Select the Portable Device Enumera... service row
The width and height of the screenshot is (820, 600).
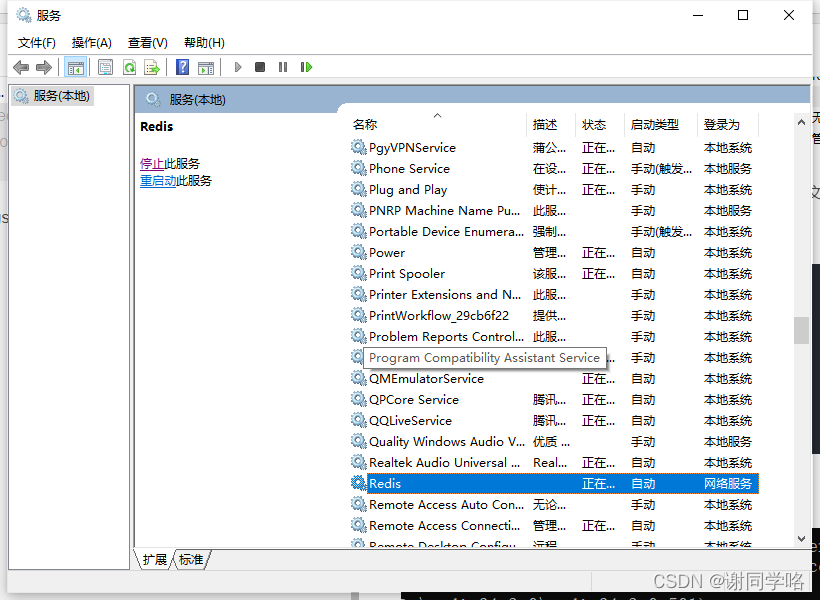(554, 231)
